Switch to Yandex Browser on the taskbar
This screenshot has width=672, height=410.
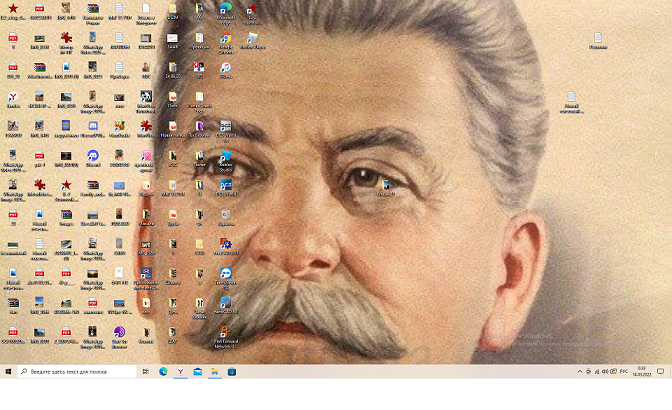tap(180, 371)
